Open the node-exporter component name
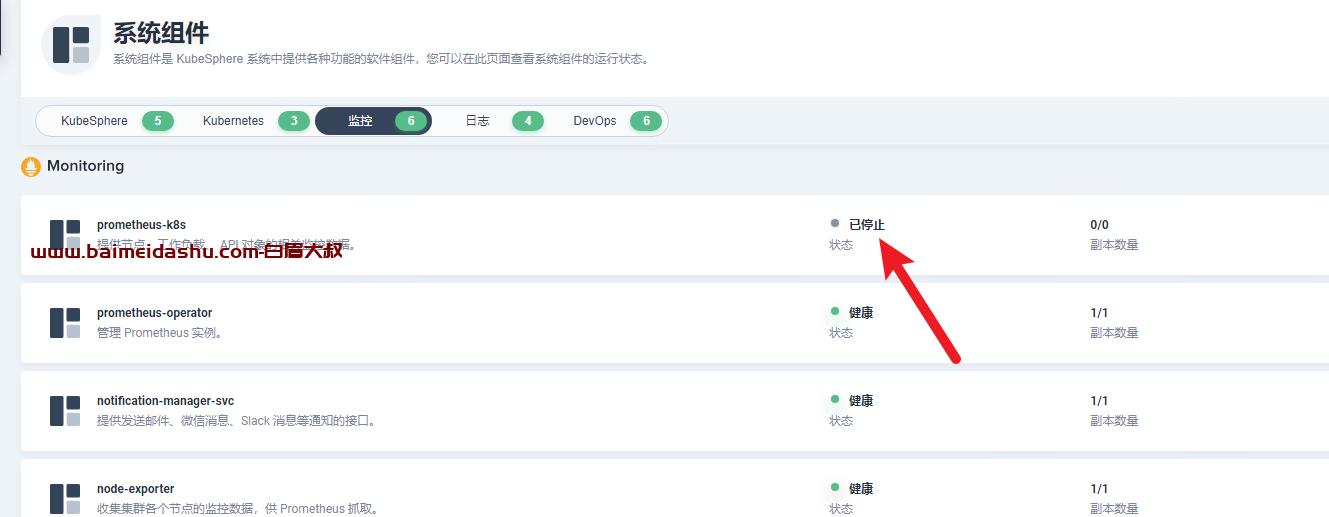The image size is (1329, 517). tap(135, 489)
